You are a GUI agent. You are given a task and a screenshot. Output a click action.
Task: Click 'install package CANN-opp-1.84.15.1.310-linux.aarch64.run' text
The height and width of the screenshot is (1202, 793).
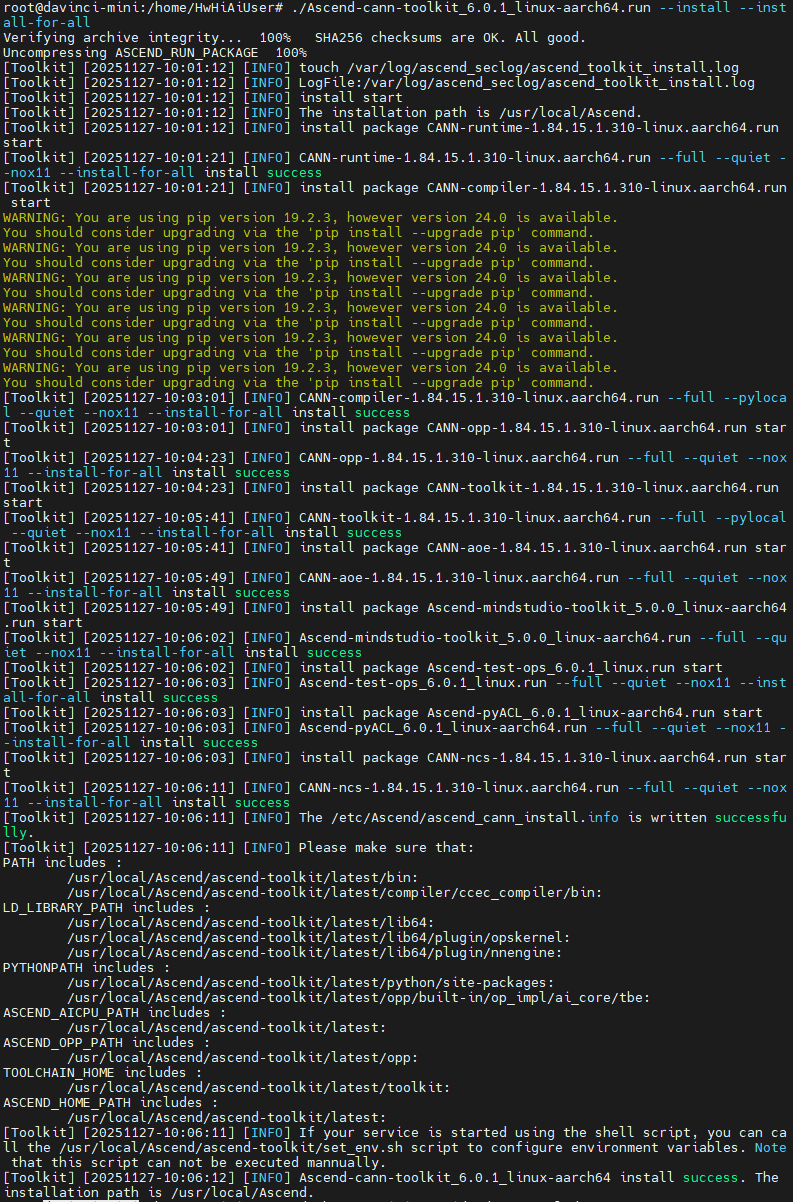pos(523,428)
